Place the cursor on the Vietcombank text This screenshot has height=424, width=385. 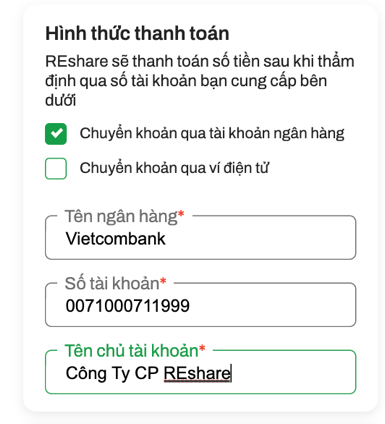point(115,239)
